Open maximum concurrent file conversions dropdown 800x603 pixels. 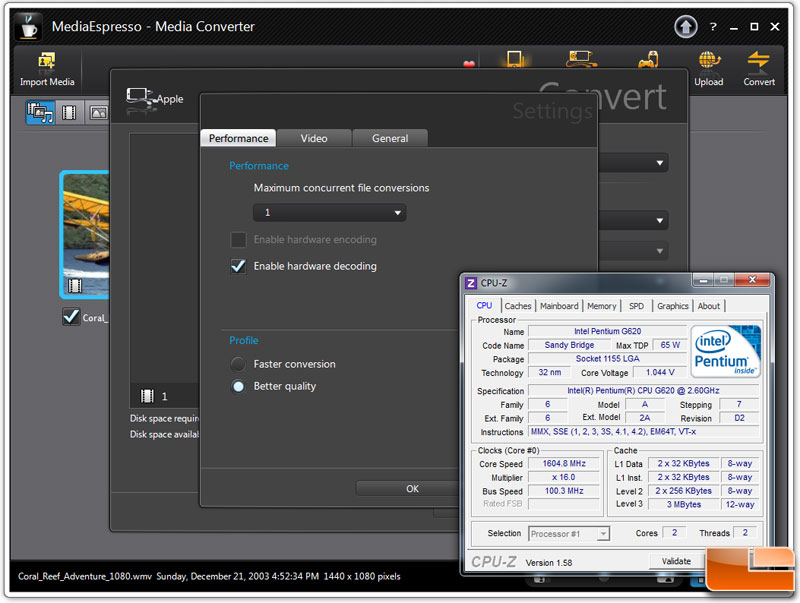pyautogui.click(x=329, y=213)
